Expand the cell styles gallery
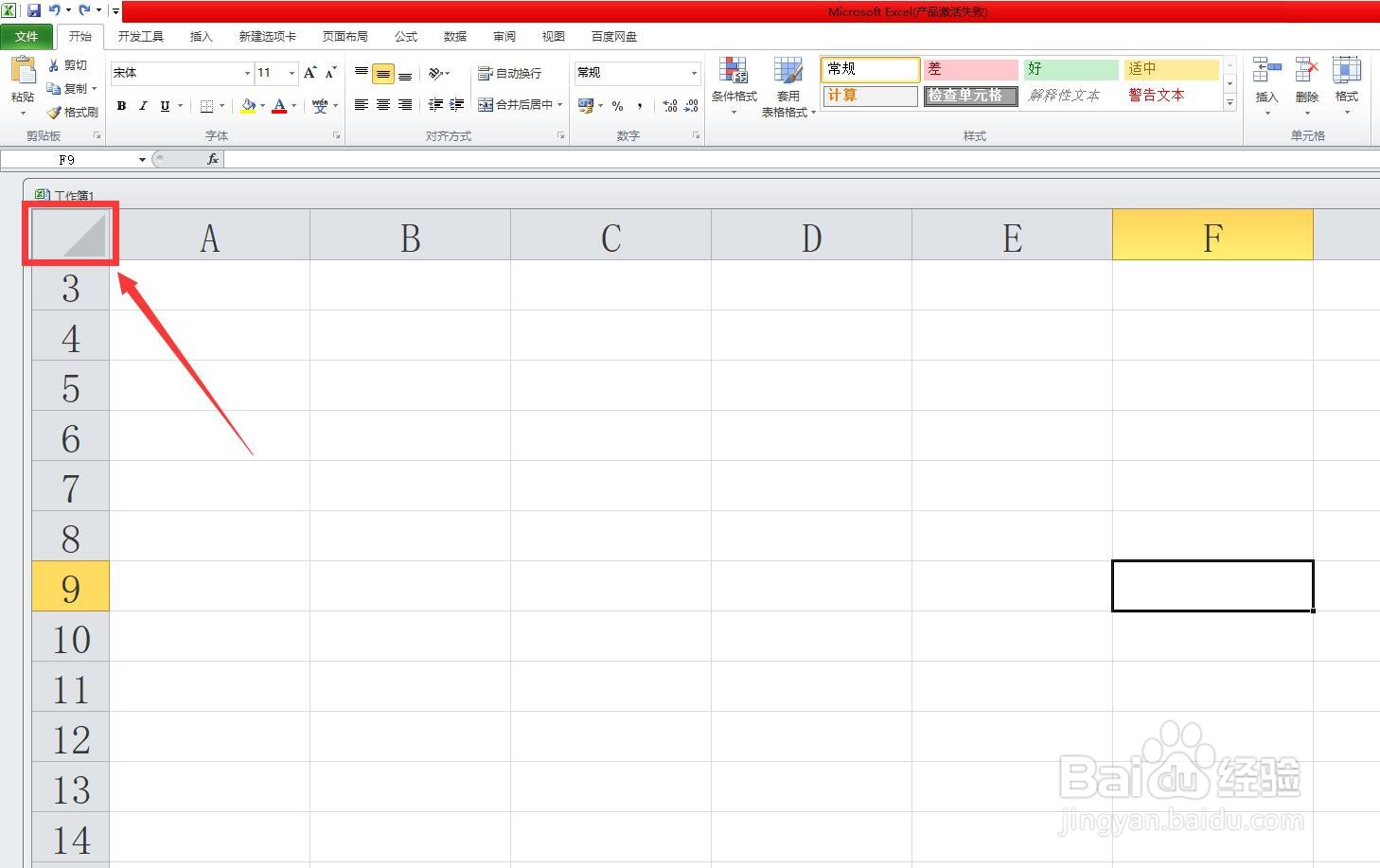Viewport: 1380px width, 868px height. click(1230, 103)
